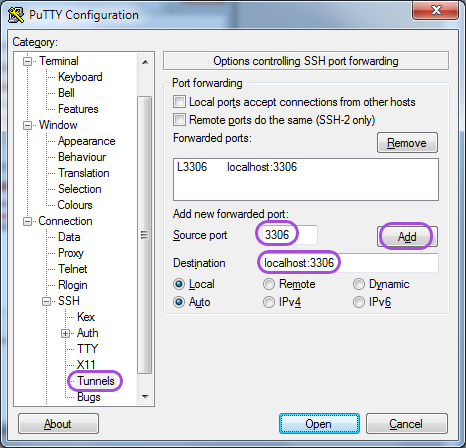Select the Terminal category label
Image resolution: width=466 pixels, height=448 pixels.
click(x=59, y=61)
